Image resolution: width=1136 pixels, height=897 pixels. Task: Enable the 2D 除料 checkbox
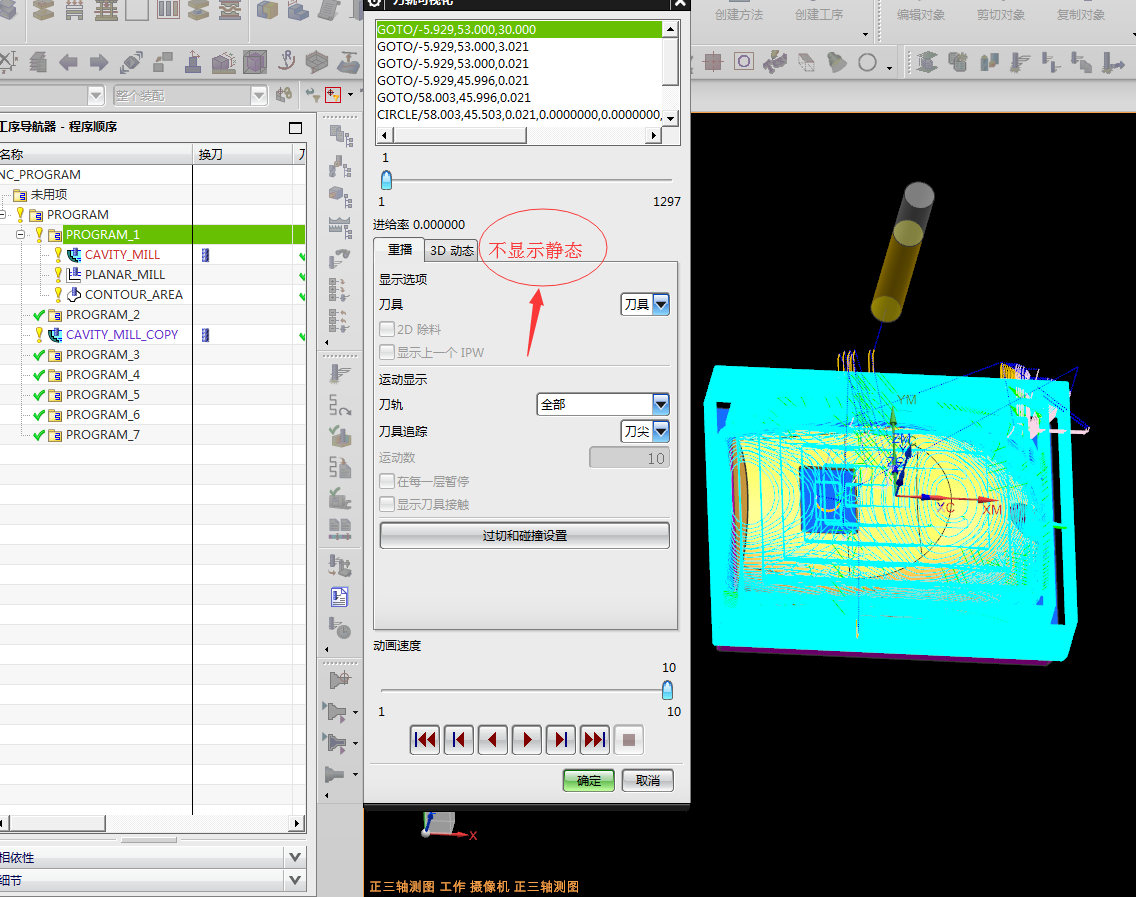pyautogui.click(x=387, y=329)
